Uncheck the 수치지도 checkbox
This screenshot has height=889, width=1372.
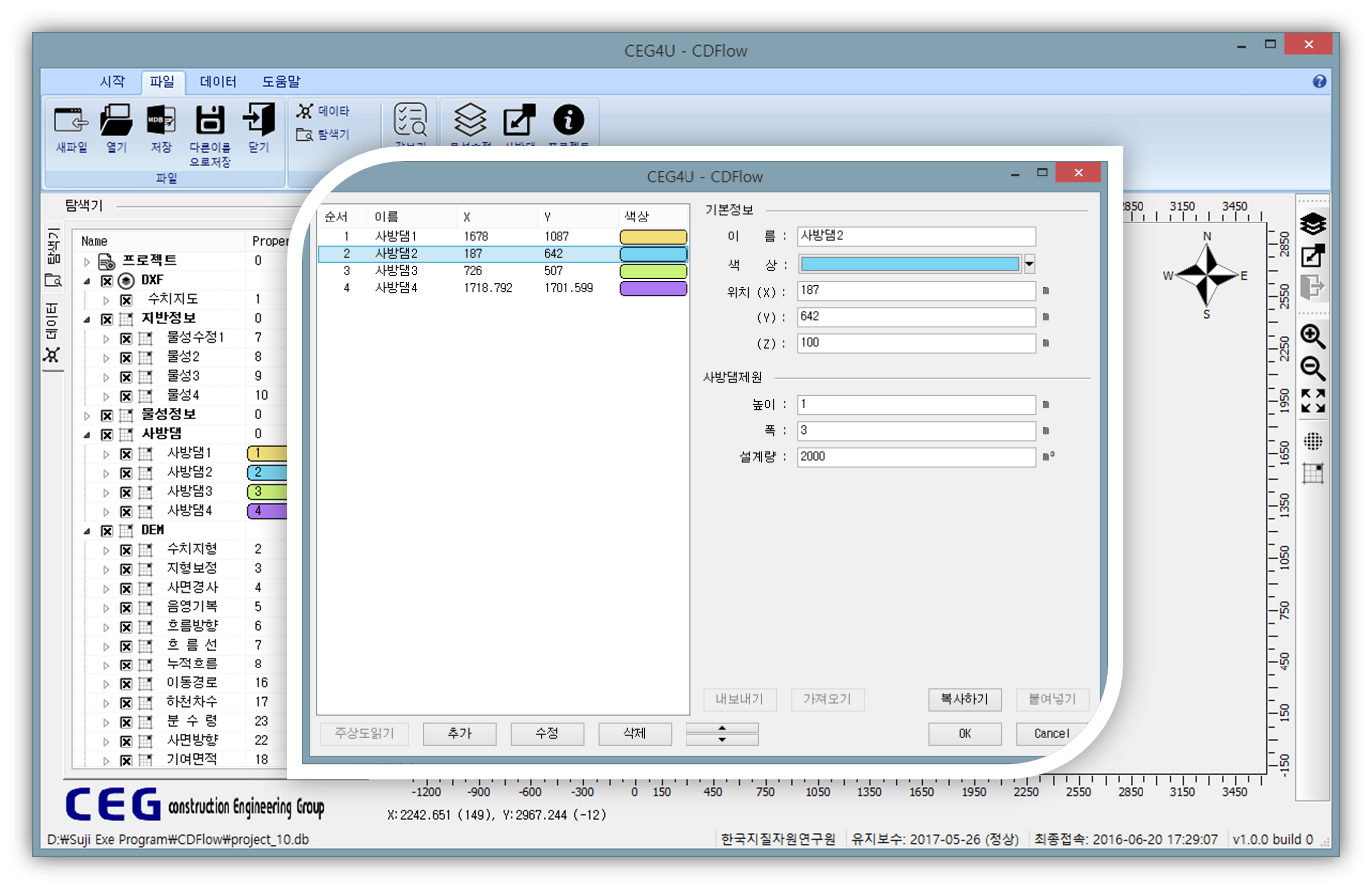[x=126, y=300]
